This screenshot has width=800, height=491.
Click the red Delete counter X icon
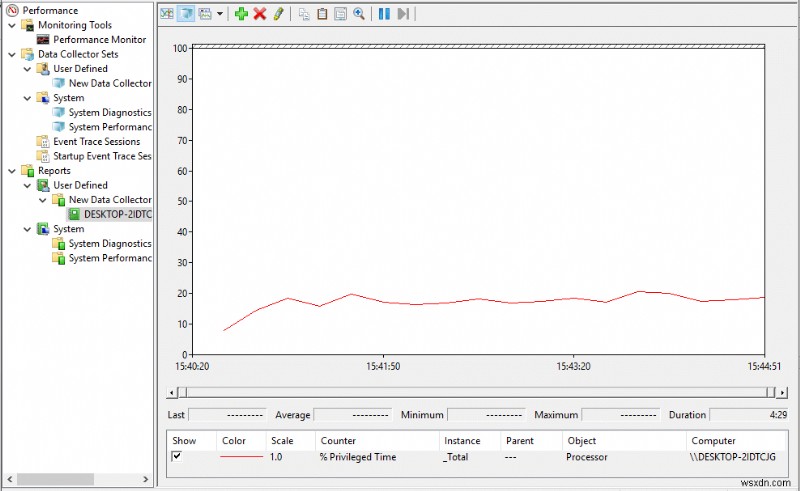click(260, 14)
